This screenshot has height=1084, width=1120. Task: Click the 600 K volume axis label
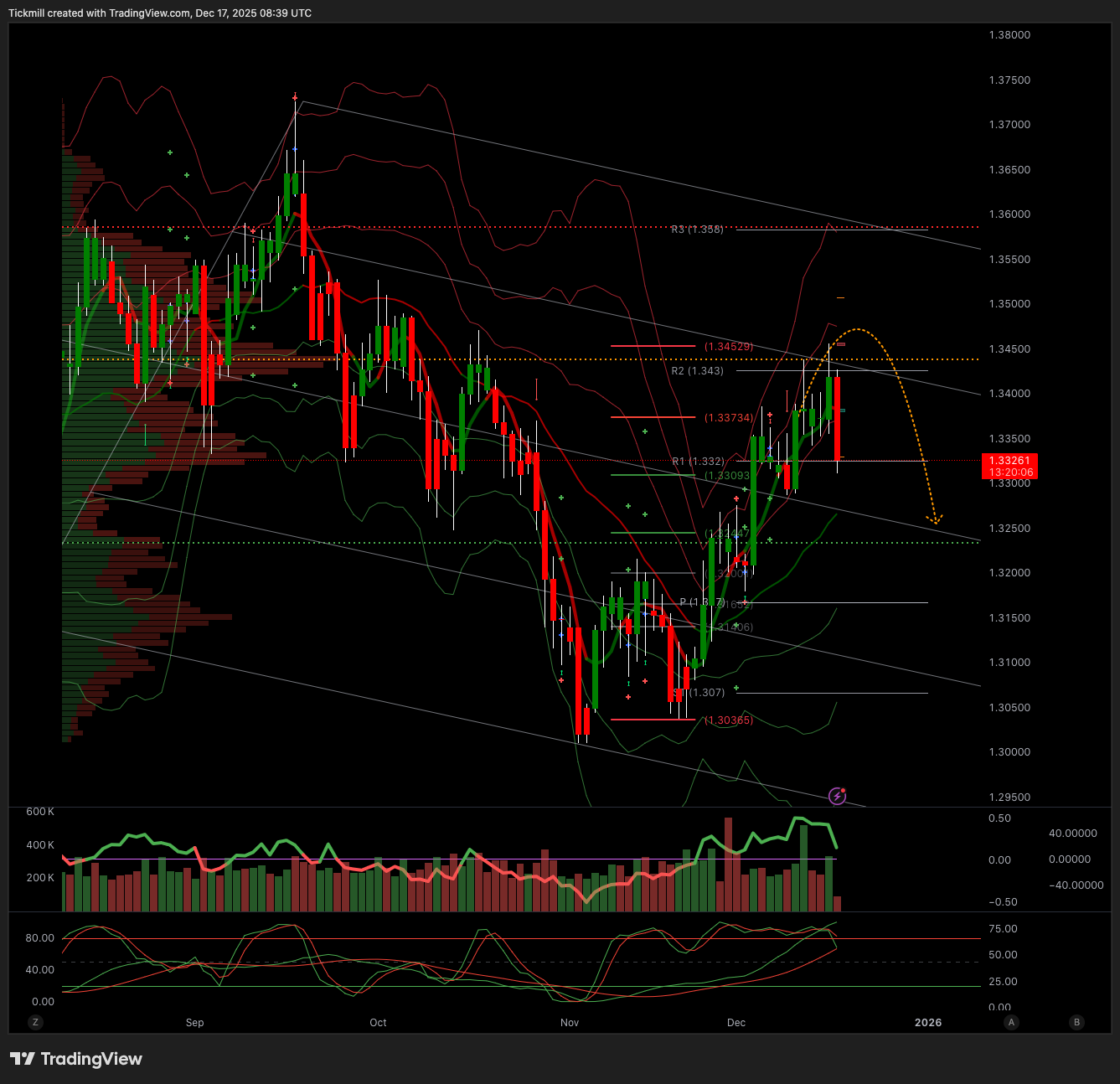40,812
